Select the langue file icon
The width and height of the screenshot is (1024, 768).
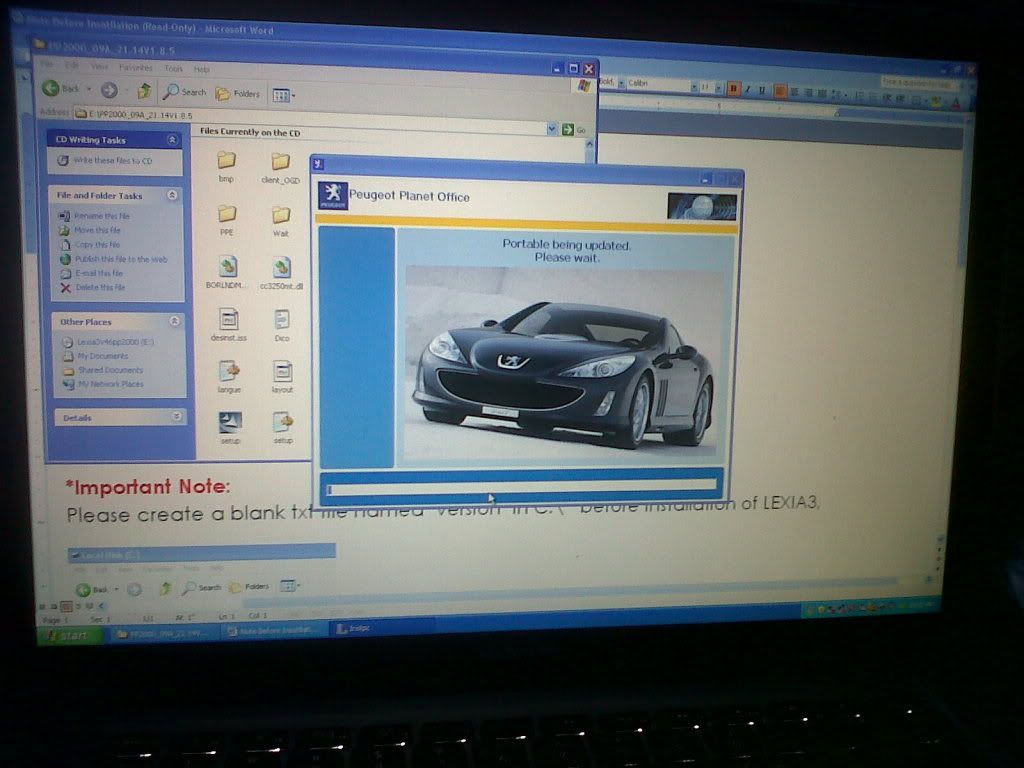tap(229, 371)
